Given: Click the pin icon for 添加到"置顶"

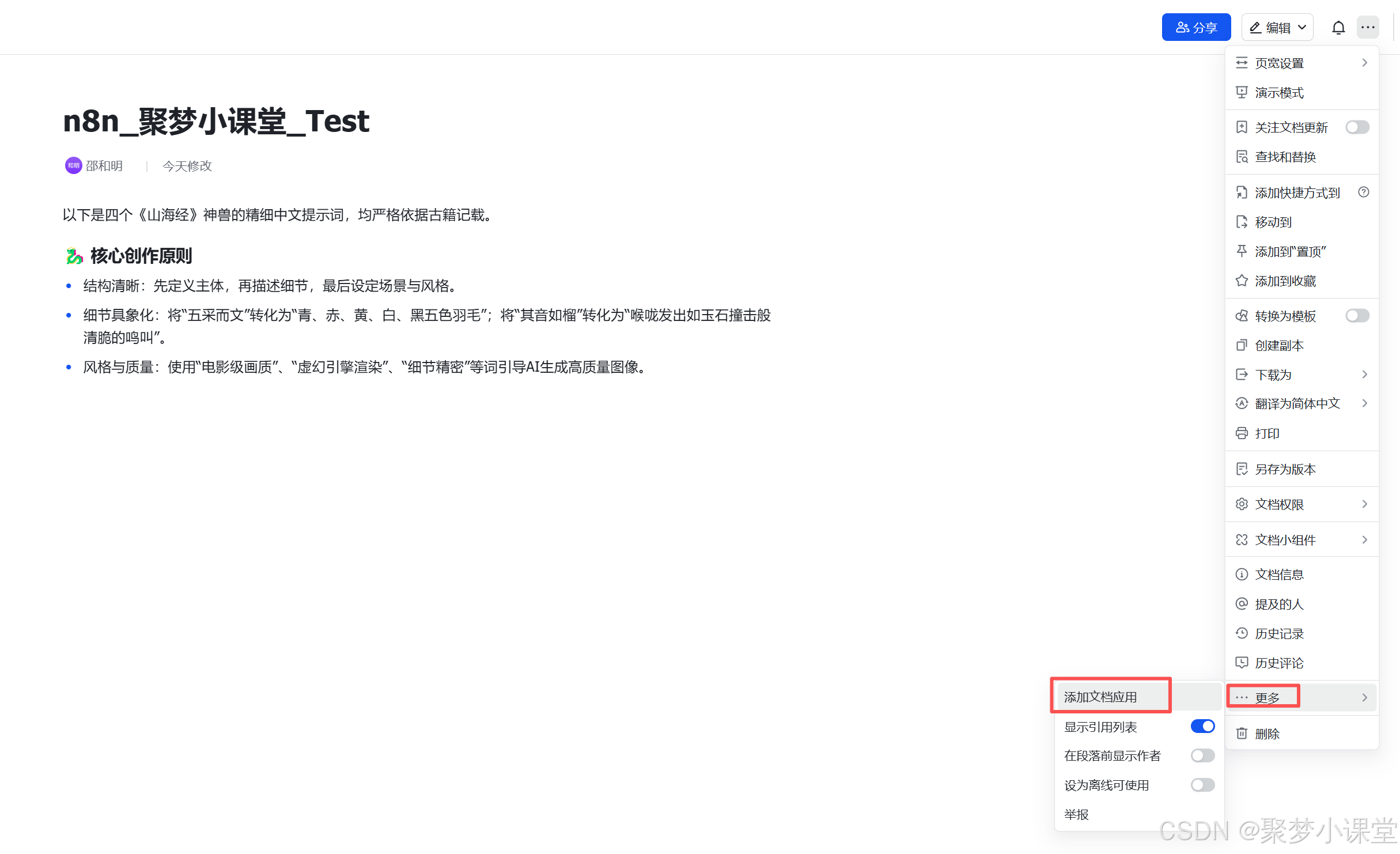Looking at the screenshot, I should pyautogui.click(x=1242, y=251).
